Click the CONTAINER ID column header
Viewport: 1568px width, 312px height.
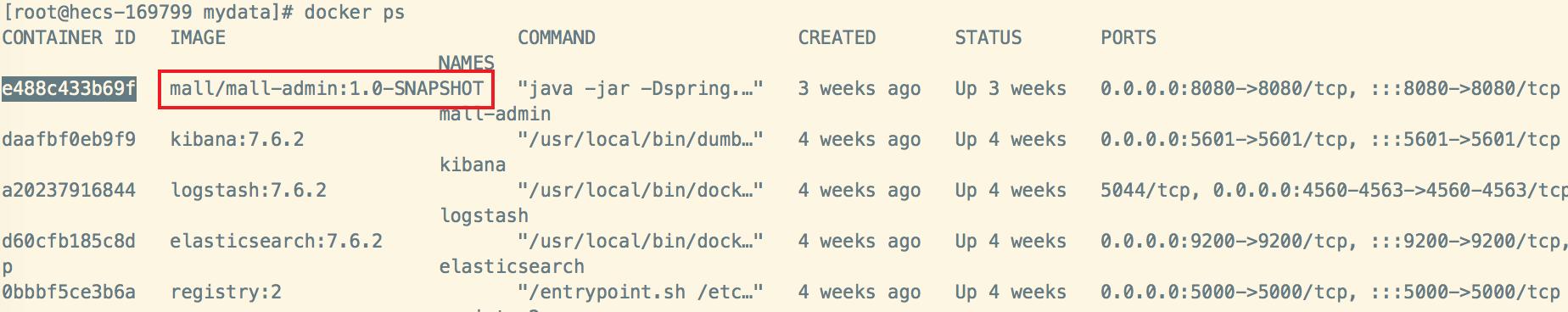click(69, 38)
